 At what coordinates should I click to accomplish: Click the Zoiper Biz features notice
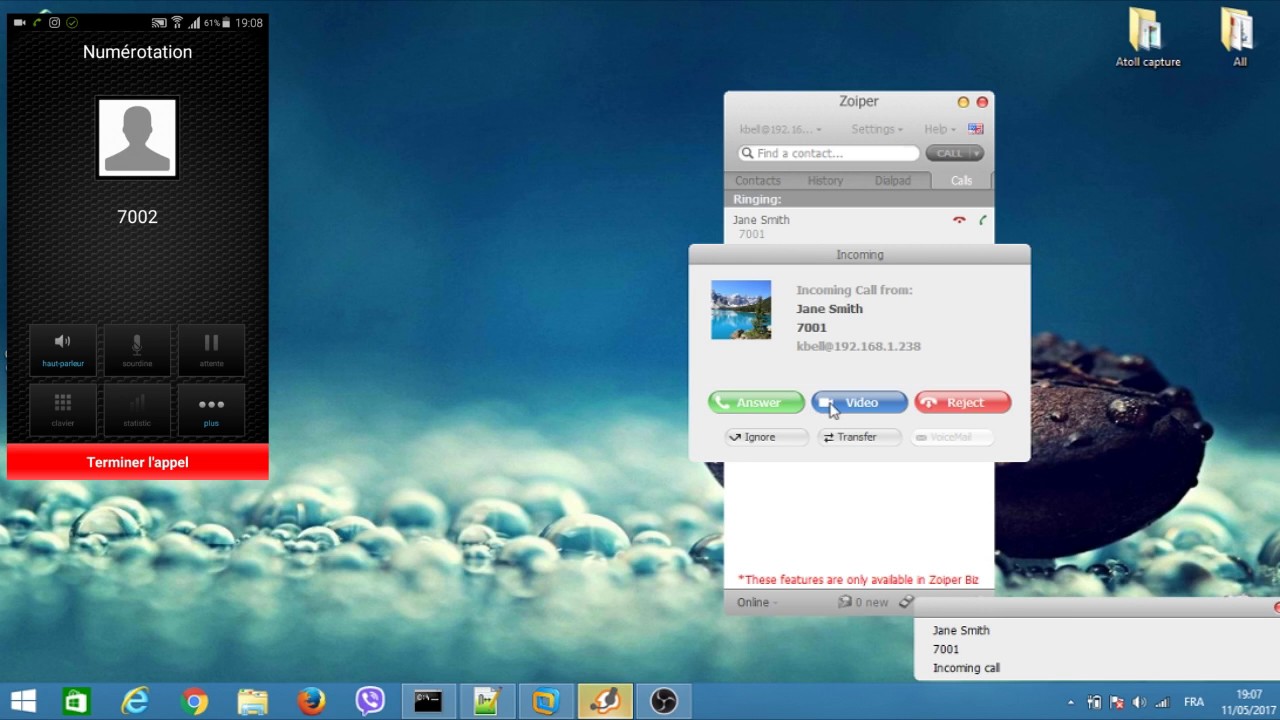click(x=858, y=579)
